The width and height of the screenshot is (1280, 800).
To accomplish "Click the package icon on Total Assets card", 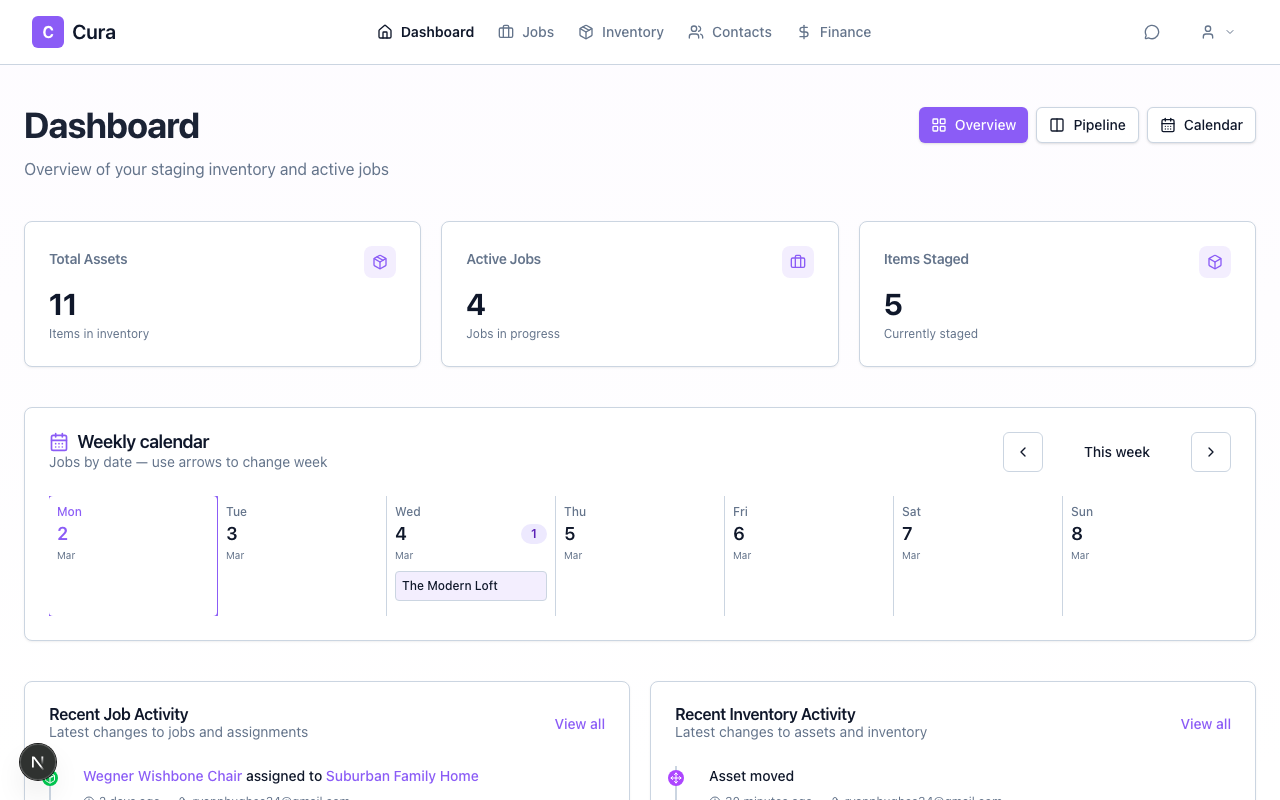I will click(379, 261).
